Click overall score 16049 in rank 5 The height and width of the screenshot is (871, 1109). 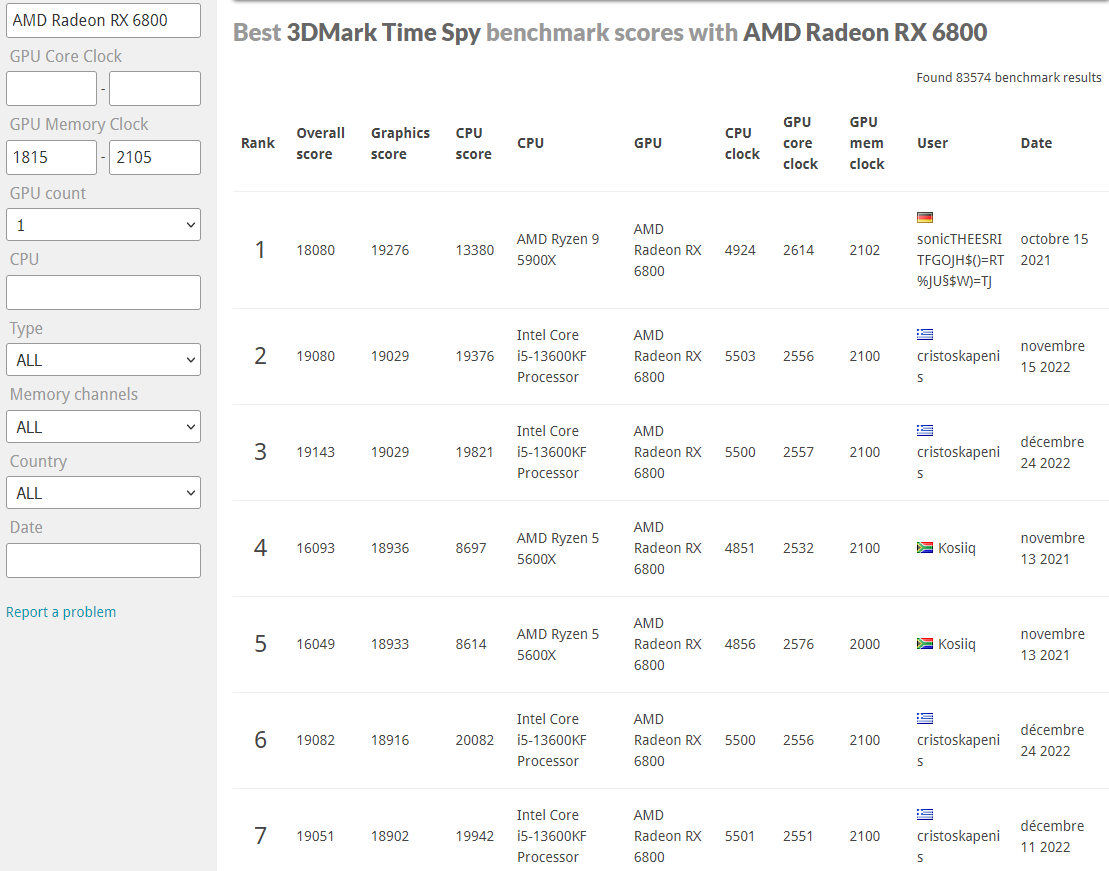coord(315,644)
